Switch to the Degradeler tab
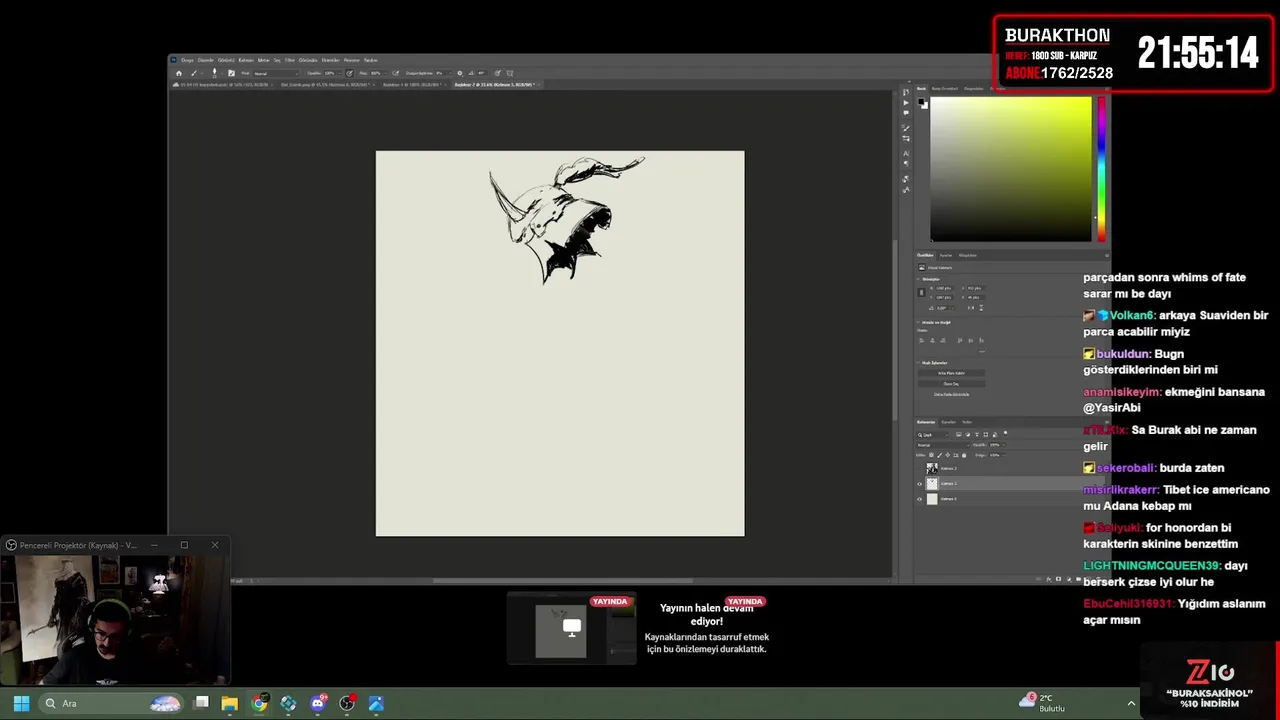1280x720 pixels. 973,88
